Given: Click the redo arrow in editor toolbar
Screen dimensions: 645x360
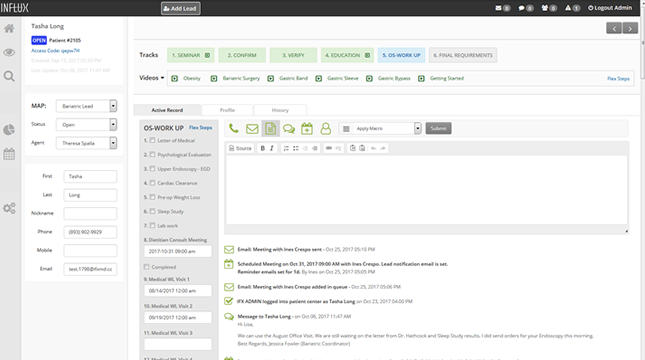Looking at the screenshot, I should [x=383, y=148].
